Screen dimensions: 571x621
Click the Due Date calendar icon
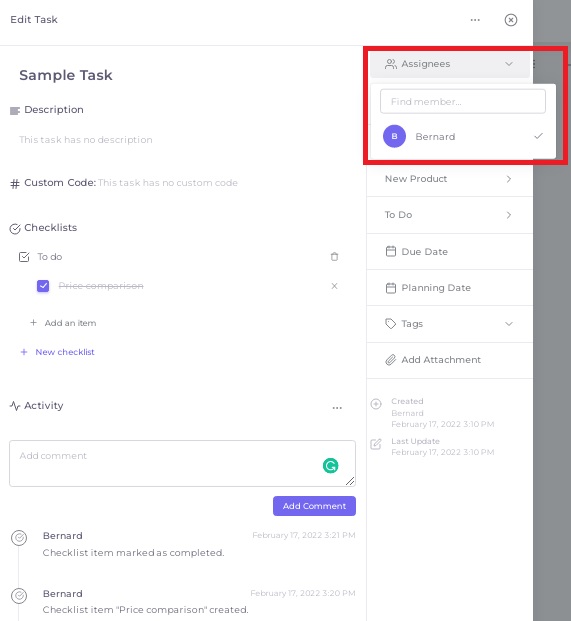point(390,251)
